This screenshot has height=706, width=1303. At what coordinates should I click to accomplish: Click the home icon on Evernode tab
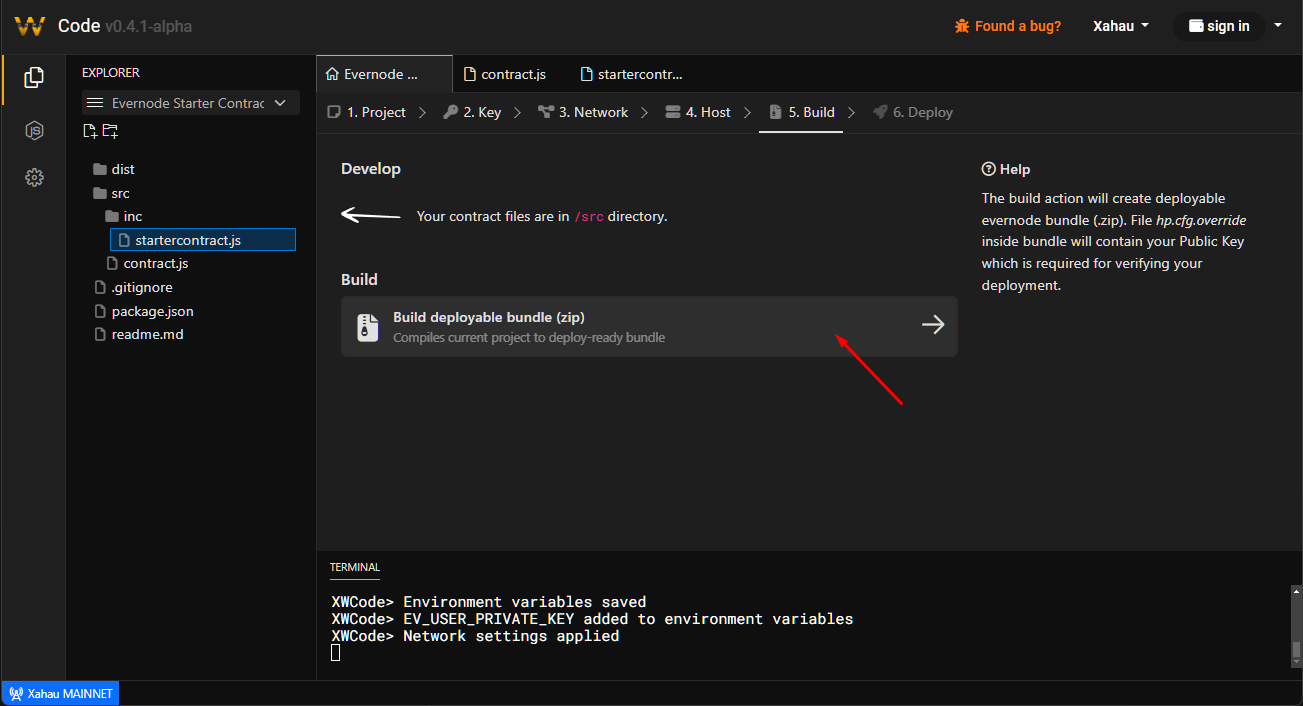pyautogui.click(x=332, y=74)
